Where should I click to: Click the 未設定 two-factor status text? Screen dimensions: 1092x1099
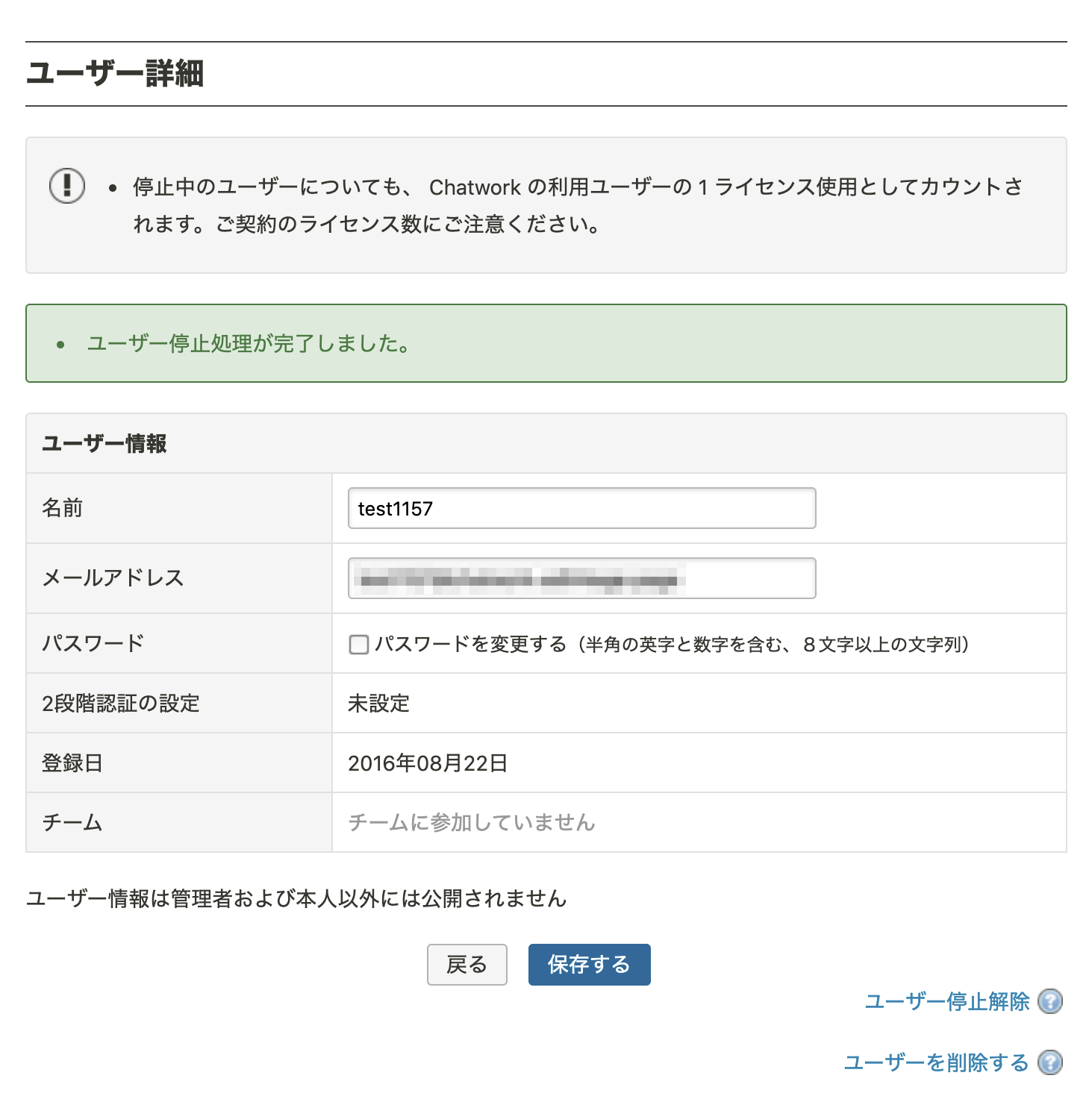[379, 703]
